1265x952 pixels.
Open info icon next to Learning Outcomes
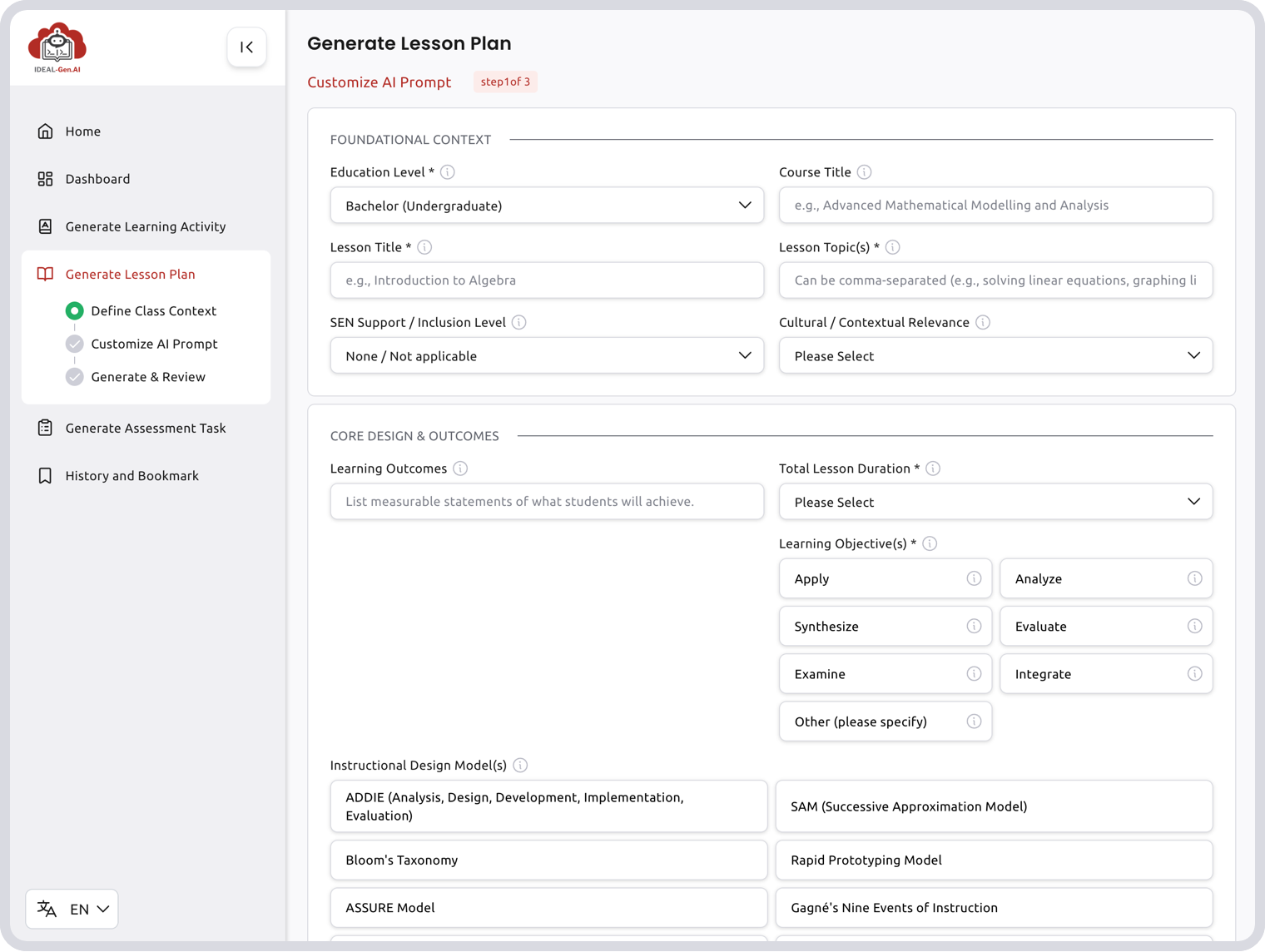pos(460,469)
